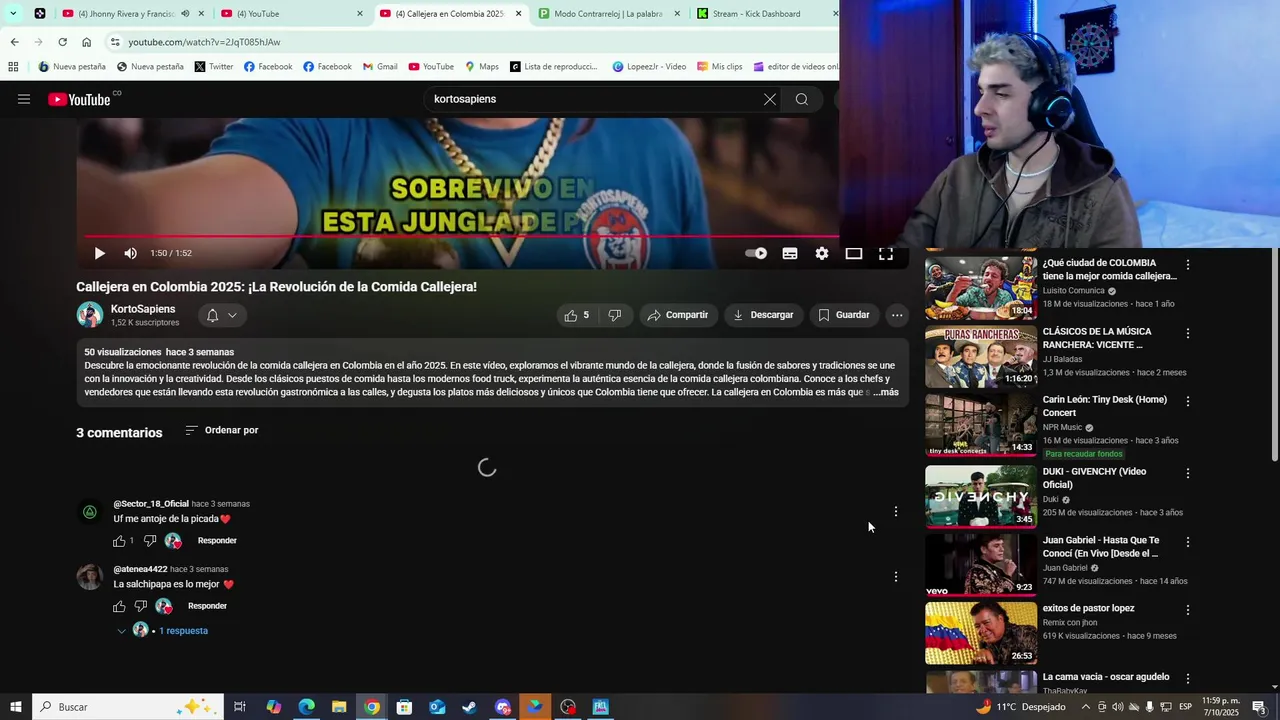Like the video with thumbs up
The width and height of the screenshot is (1280, 720).
(x=578, y=315)
